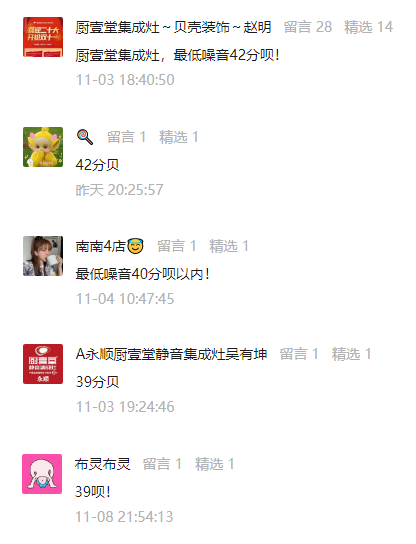The height and width of the screenshot is (544, 416).
Task: View 留言 28 count for 赵明
Action: coord(308,27)
